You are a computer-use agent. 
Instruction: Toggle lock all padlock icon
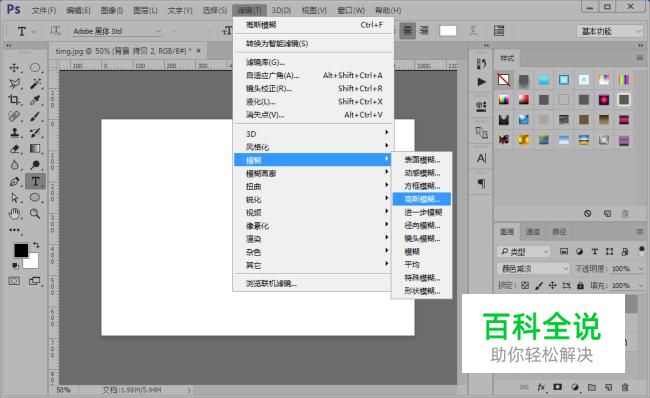point(580,285)
